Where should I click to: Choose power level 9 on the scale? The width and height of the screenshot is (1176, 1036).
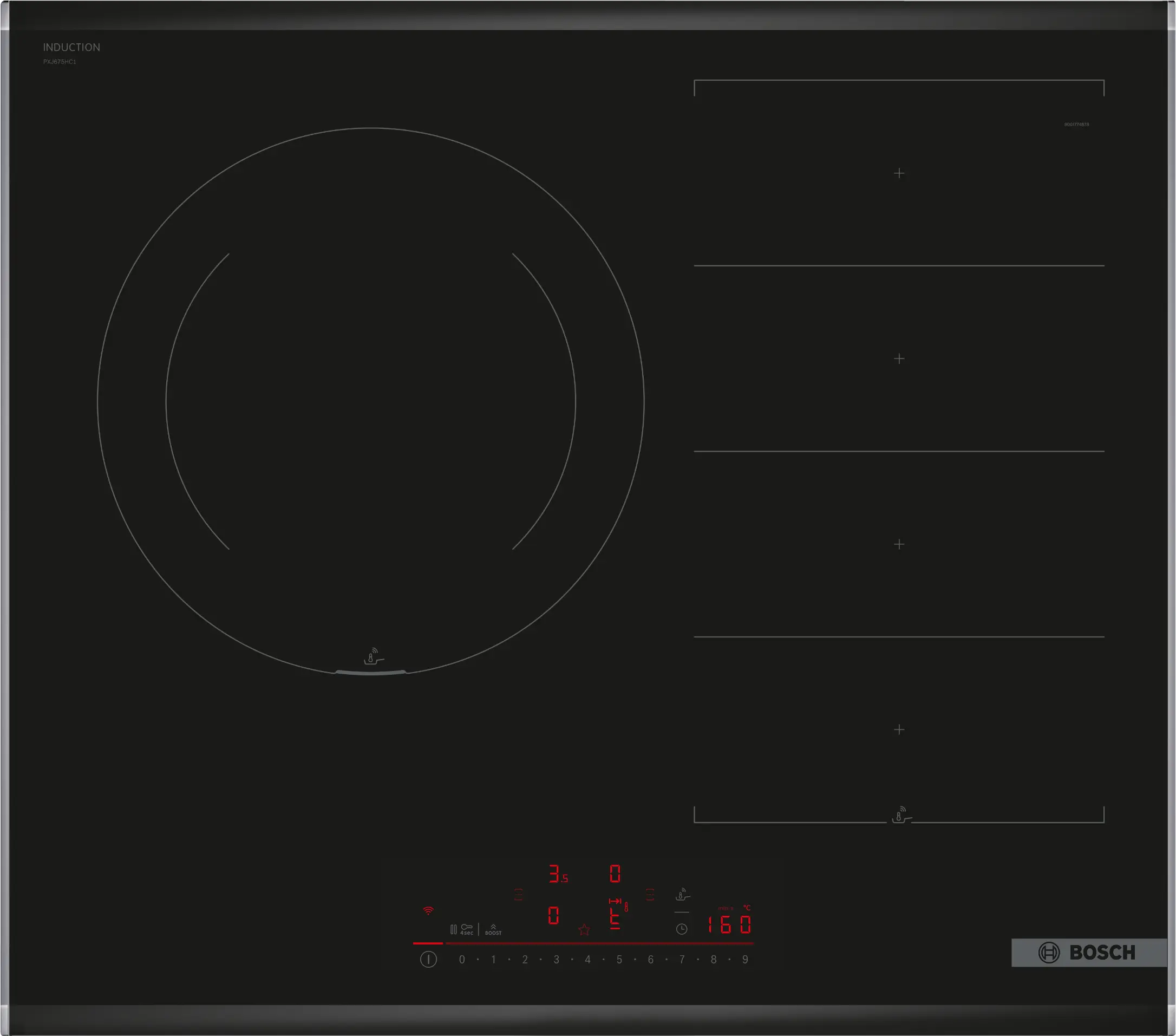pyautogui.click(x=745, y=960)
